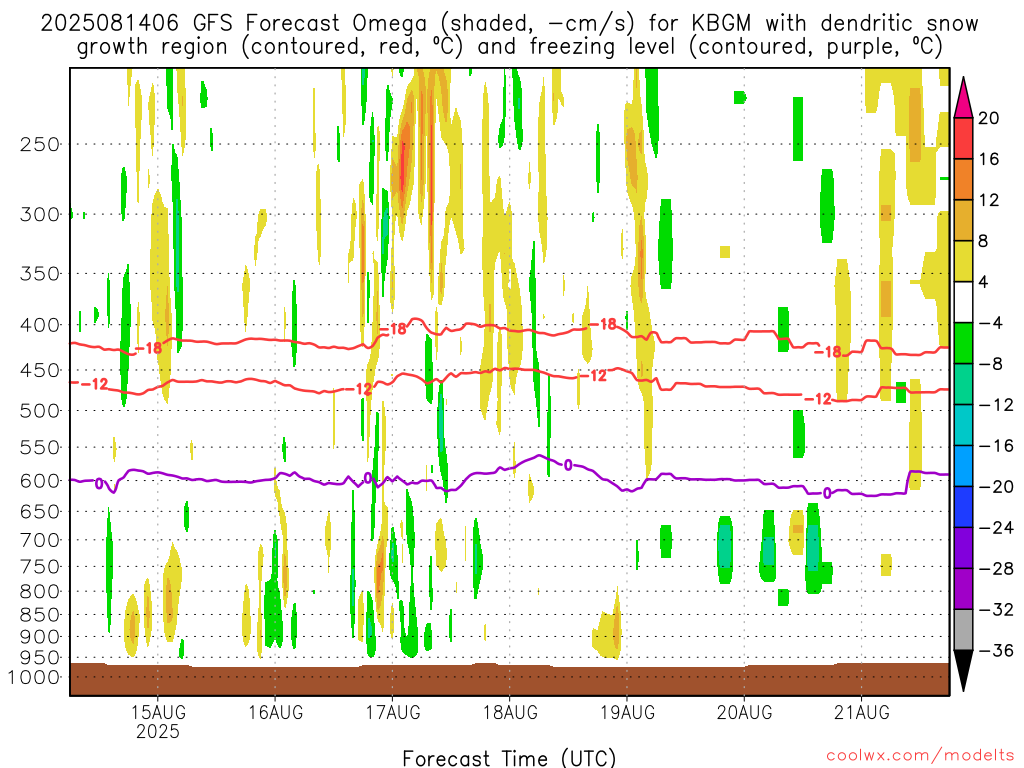Click the 18AUG time axis label
Viewport: 1024px width, 768px height.
click(x=510, y=712)
